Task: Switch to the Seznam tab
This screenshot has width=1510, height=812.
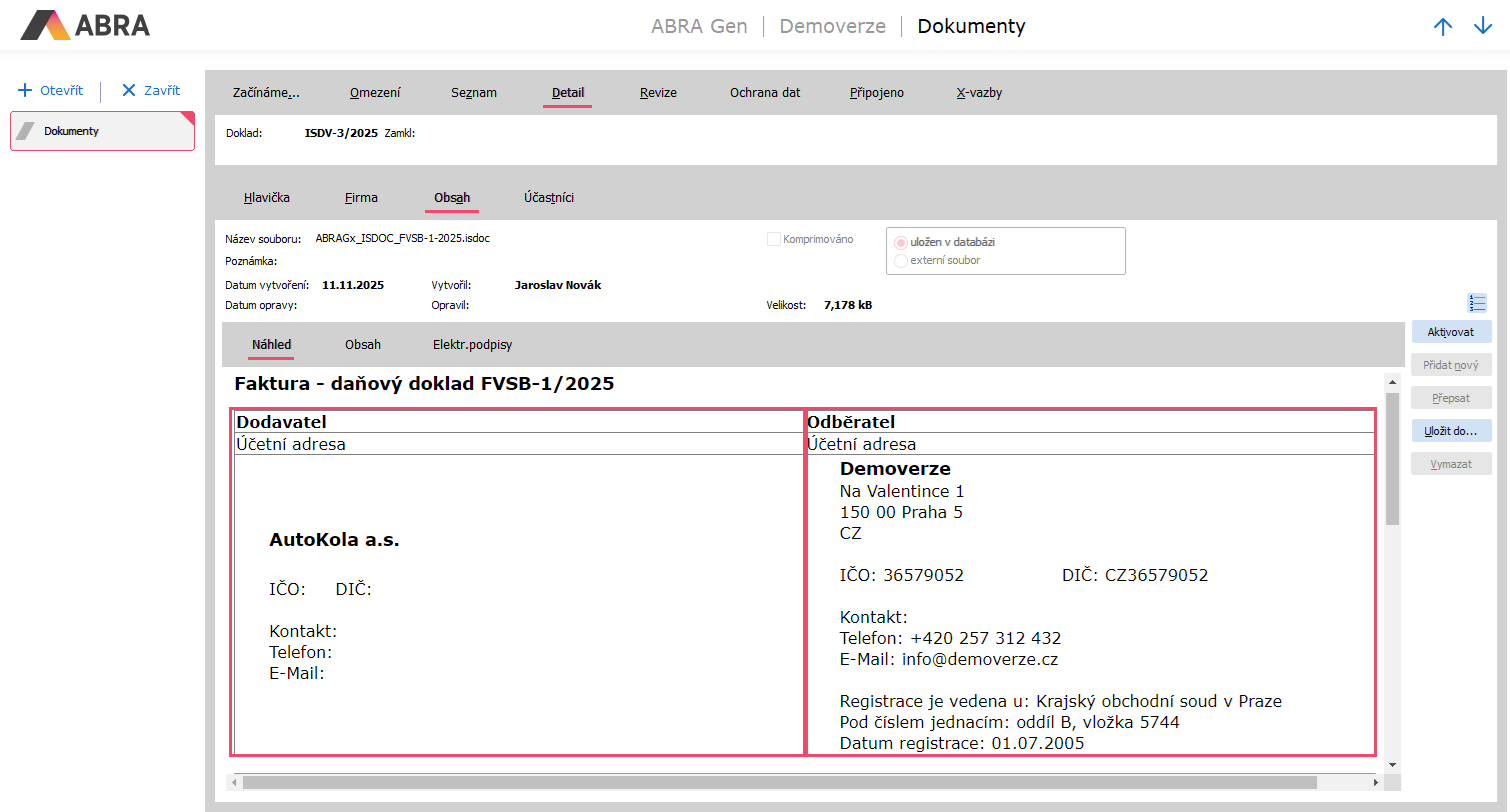Action: [474, 92]
